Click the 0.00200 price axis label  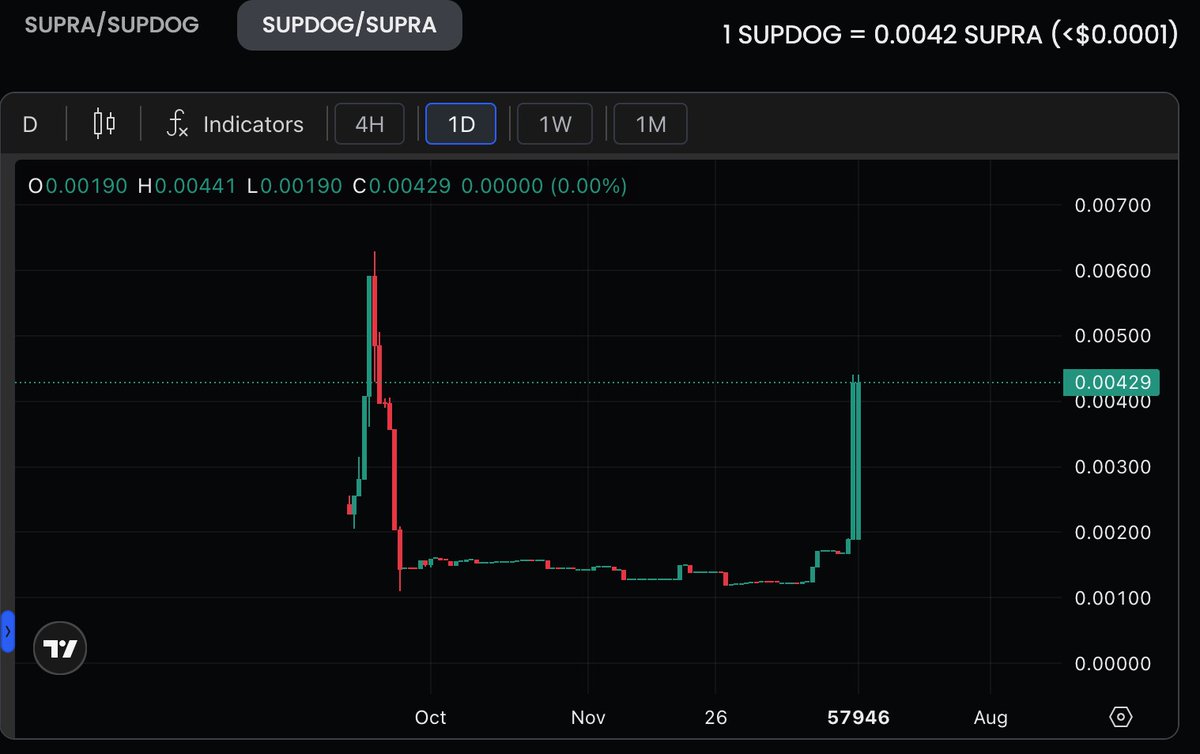click(x=1113, y=532)
